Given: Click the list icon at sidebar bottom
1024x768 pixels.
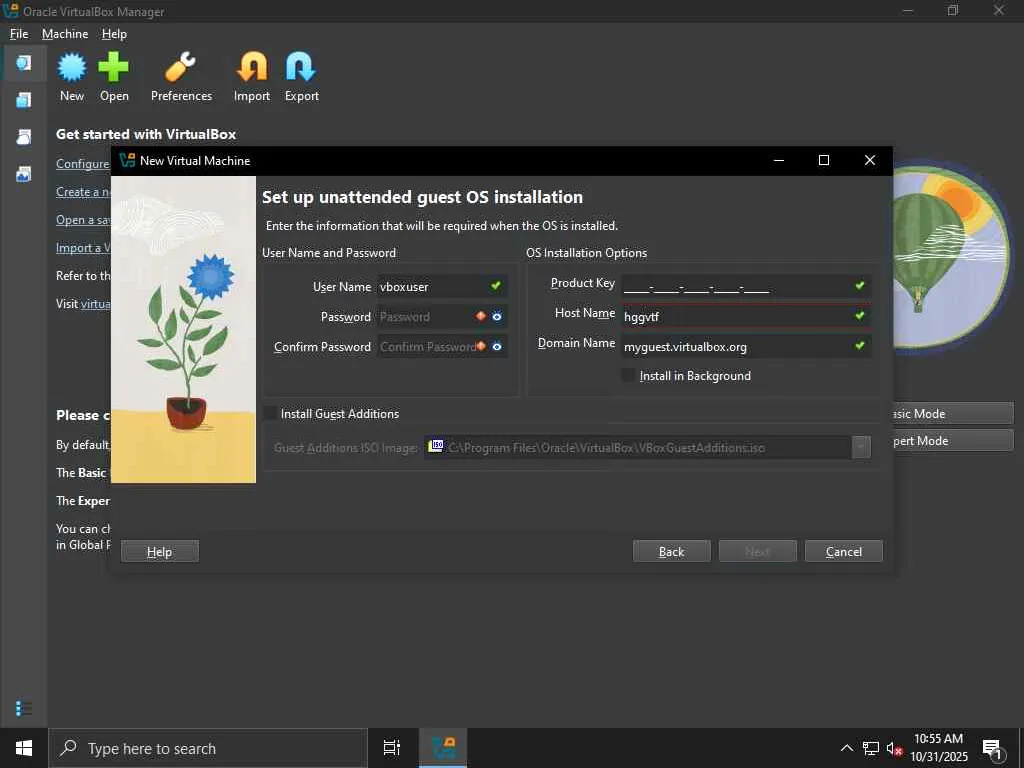Looking at the screenshot, I should tap(24, 709).
